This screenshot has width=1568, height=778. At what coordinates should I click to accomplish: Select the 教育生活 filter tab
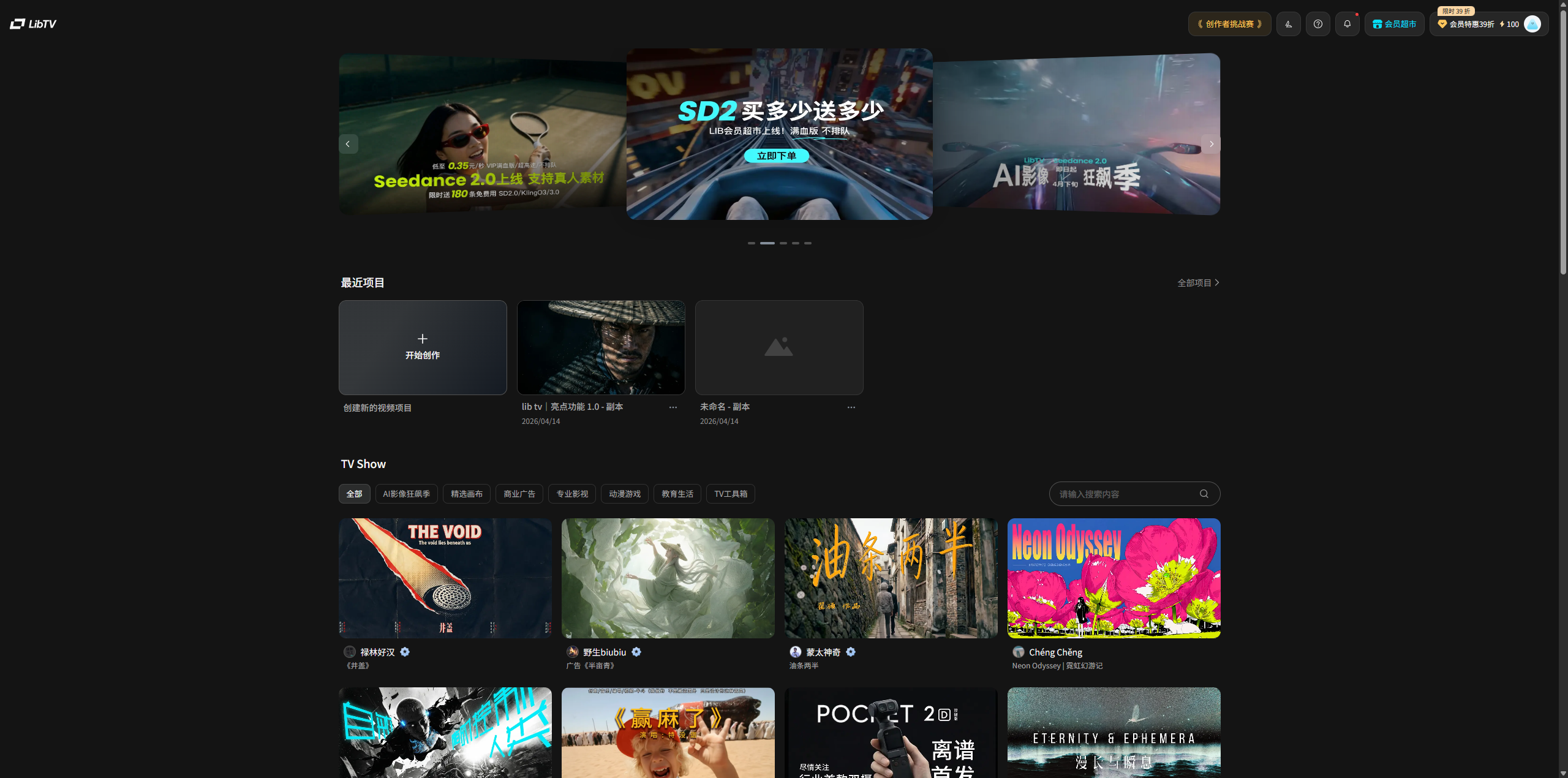point(677,494)
